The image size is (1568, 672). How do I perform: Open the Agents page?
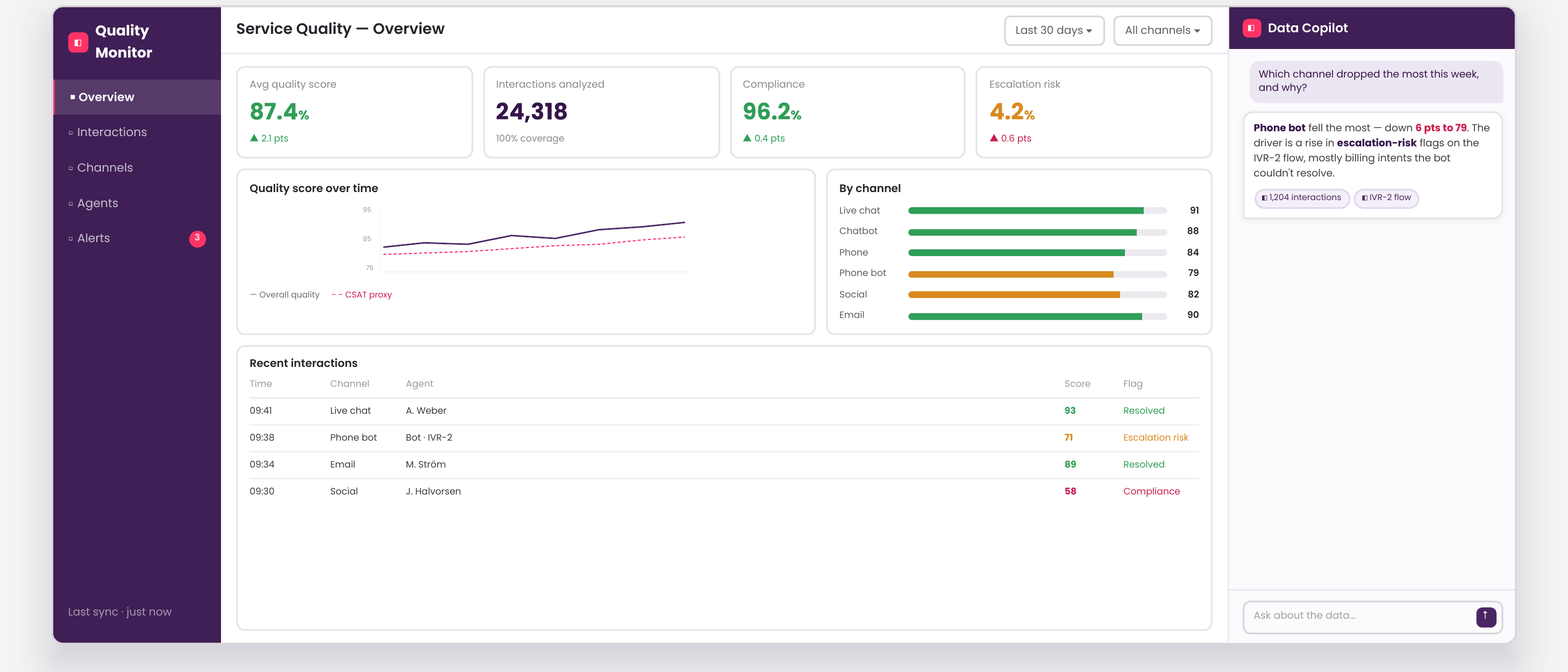138,203
